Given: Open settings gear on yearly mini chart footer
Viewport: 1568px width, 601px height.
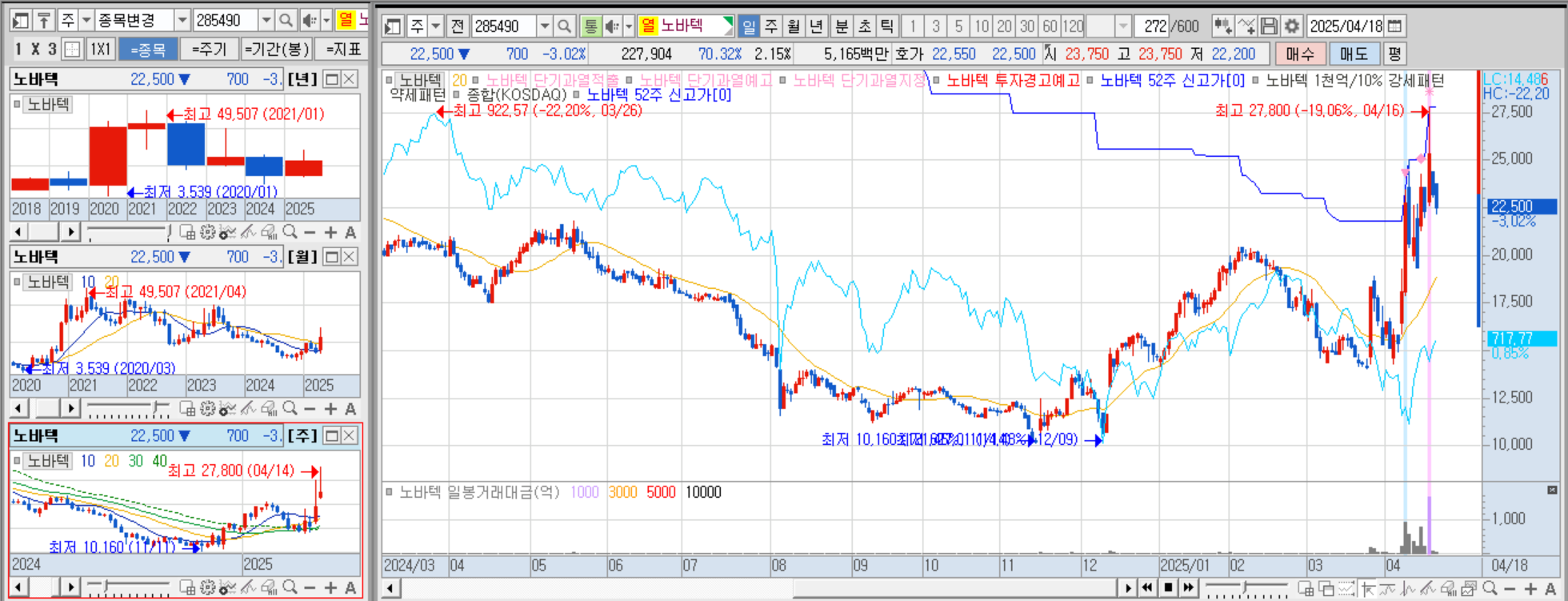Looking at the screenshot, I should 208,232.
